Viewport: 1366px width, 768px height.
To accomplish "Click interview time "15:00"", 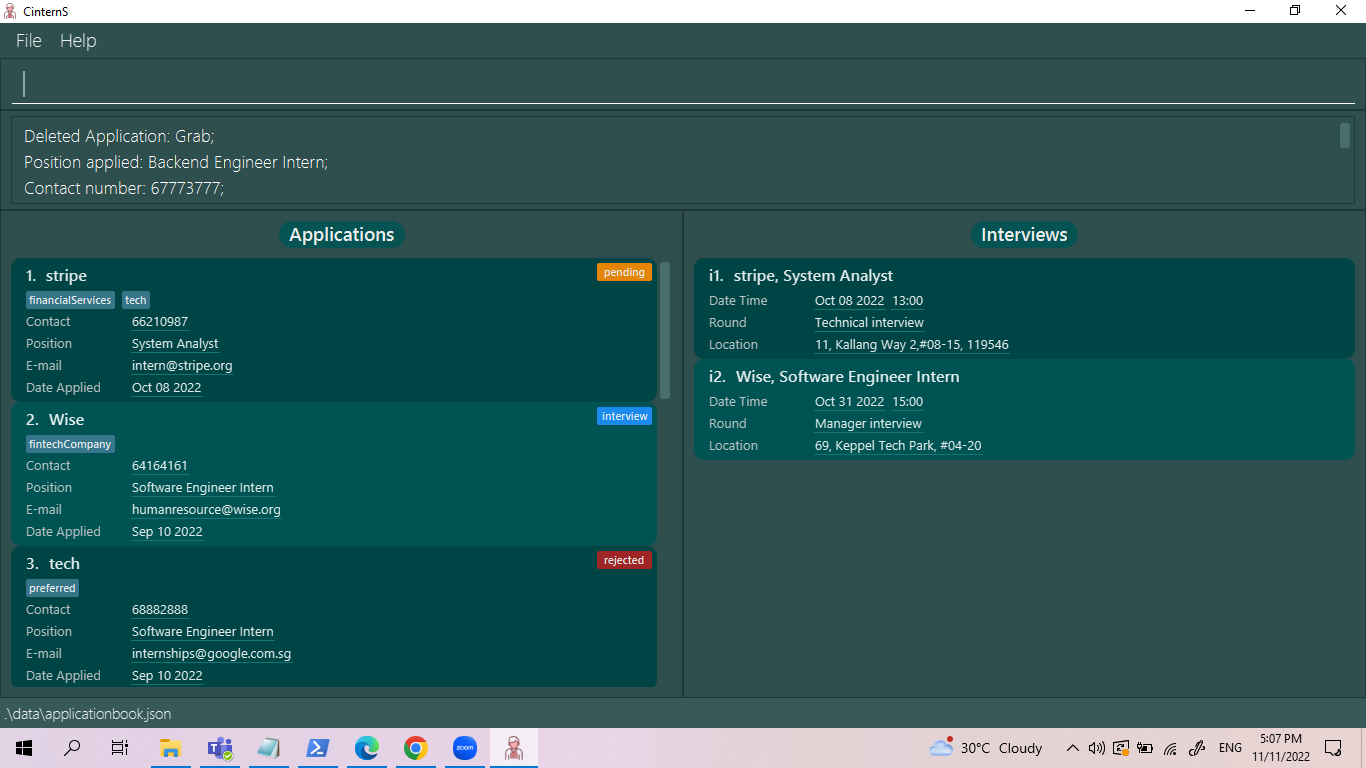I will [908, 402].
